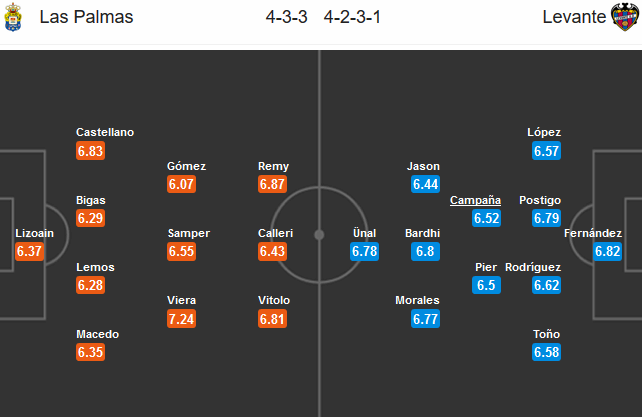Select player Bardhi's name

coord(422,233)
